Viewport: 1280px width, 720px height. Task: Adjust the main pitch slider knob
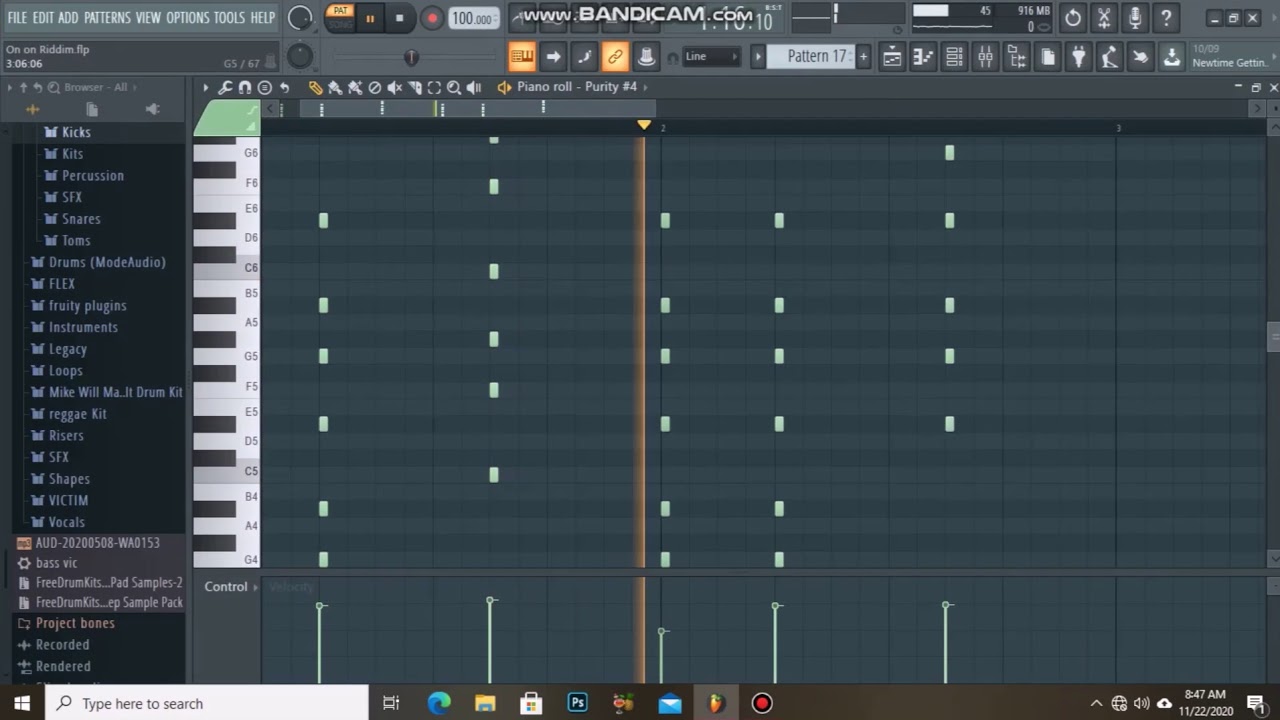(411, 57)
